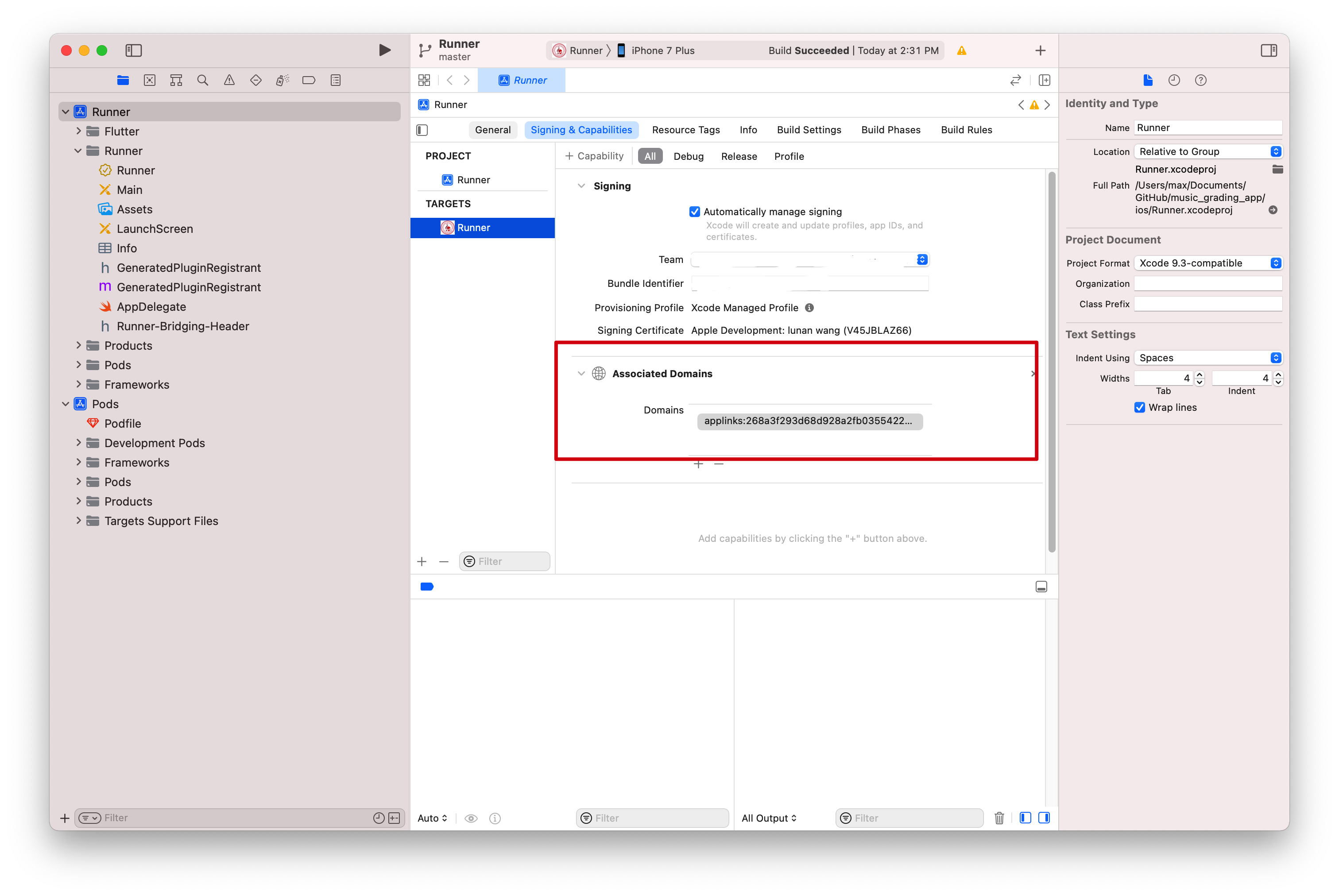Click the Run (play) button
The height and width of the screenshot is (896, 1339).
coord(385,50)
